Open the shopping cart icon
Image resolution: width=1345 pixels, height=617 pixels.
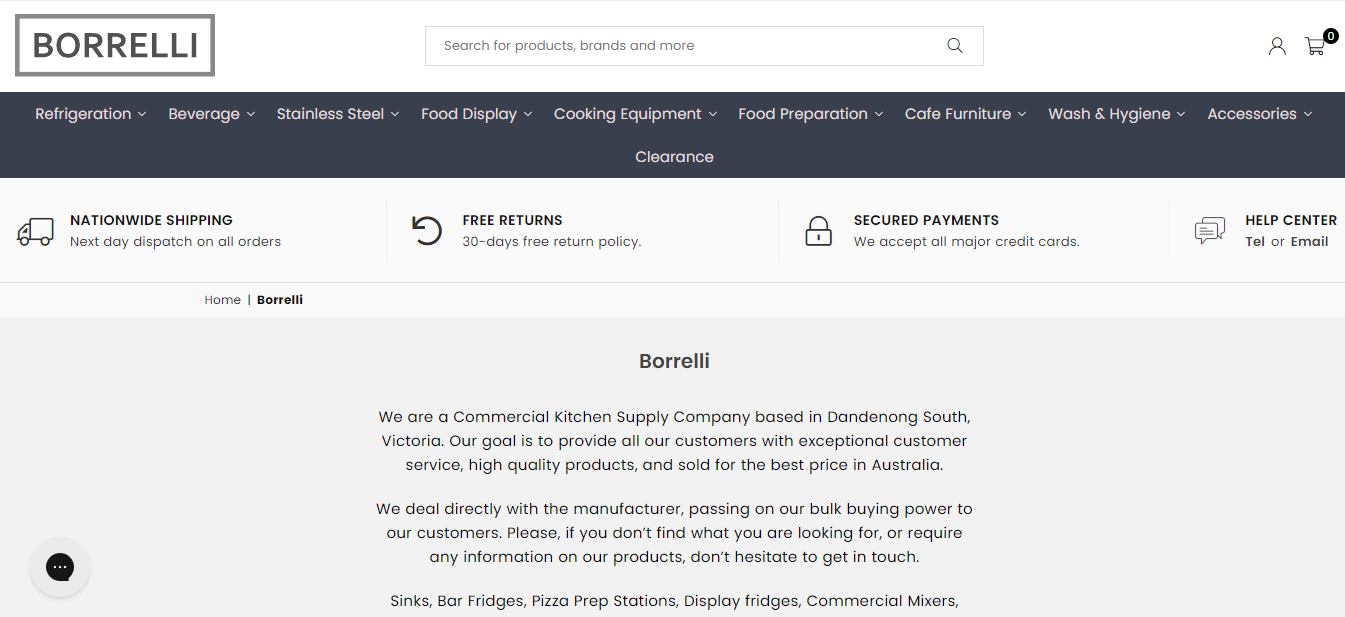pyautogui.click(x=1315, y=46)
